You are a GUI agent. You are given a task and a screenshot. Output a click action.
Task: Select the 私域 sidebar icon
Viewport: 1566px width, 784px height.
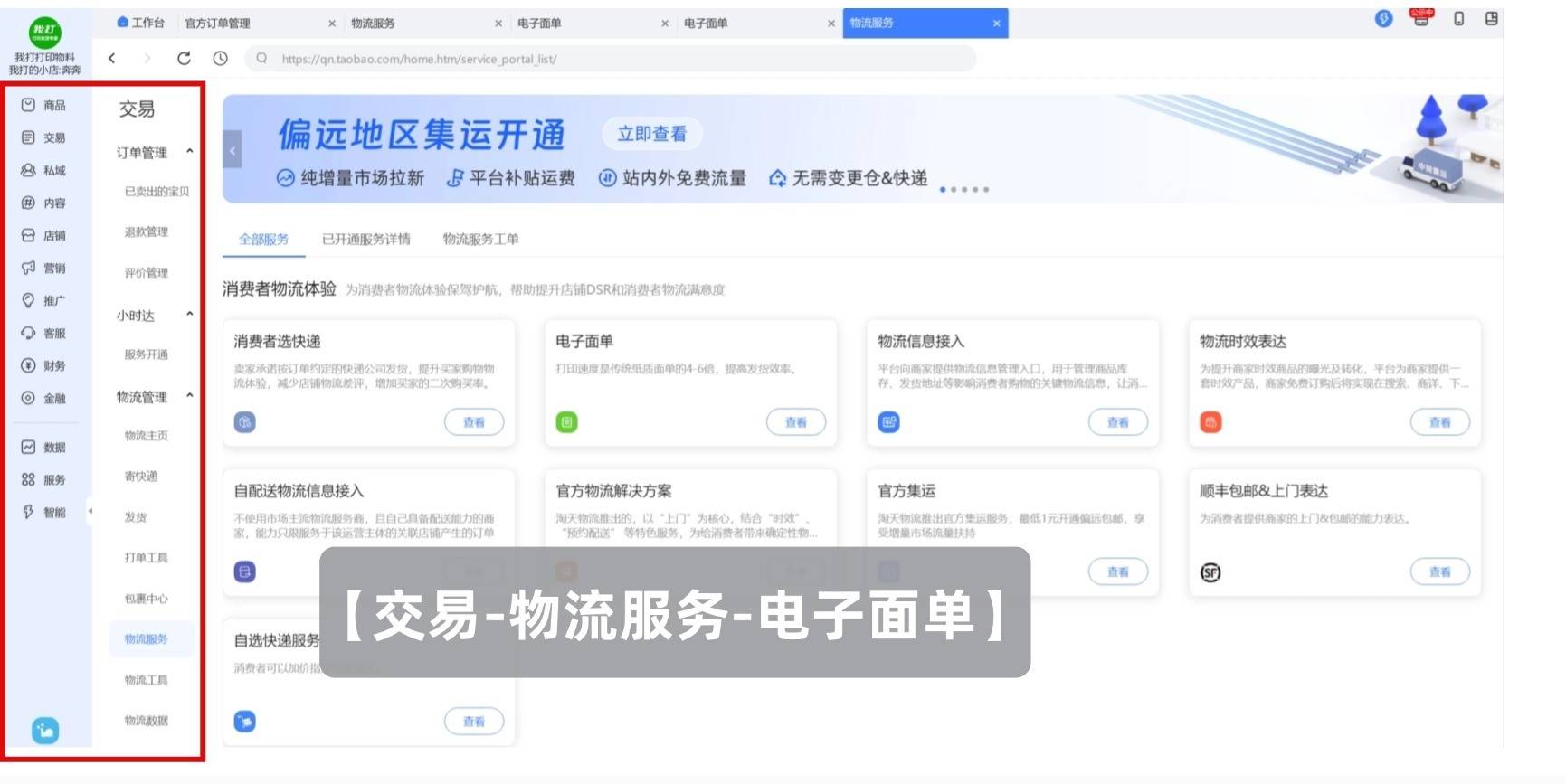(28, 170)
